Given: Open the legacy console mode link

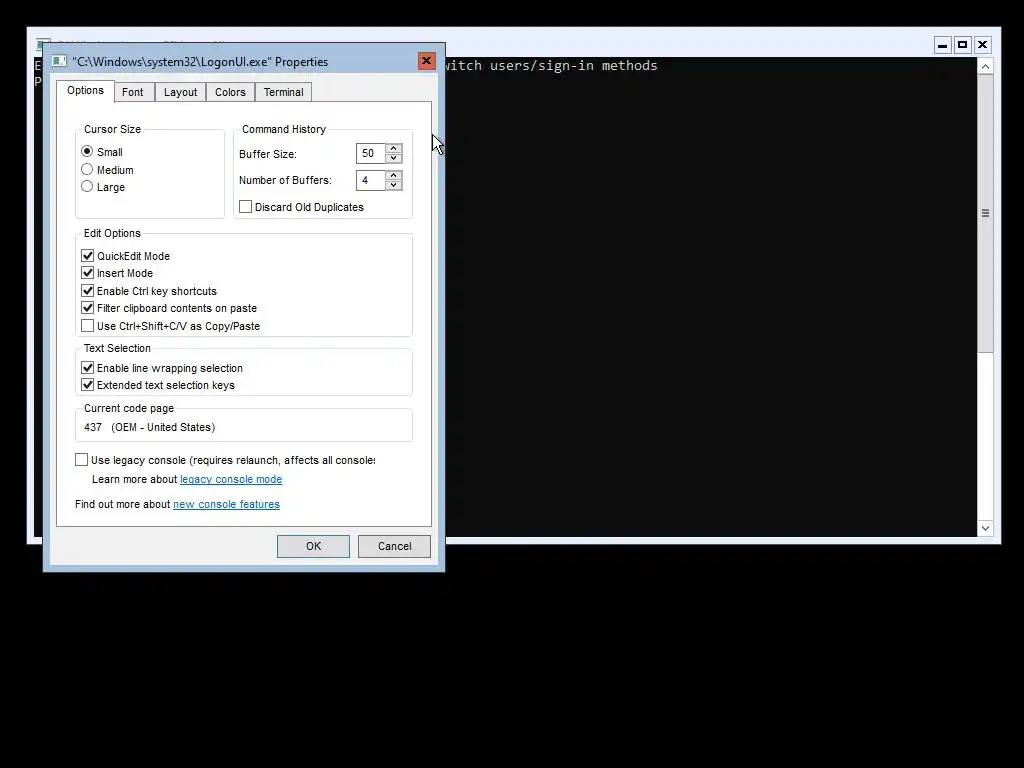Looking at the screenshot, I should point(231,479).
